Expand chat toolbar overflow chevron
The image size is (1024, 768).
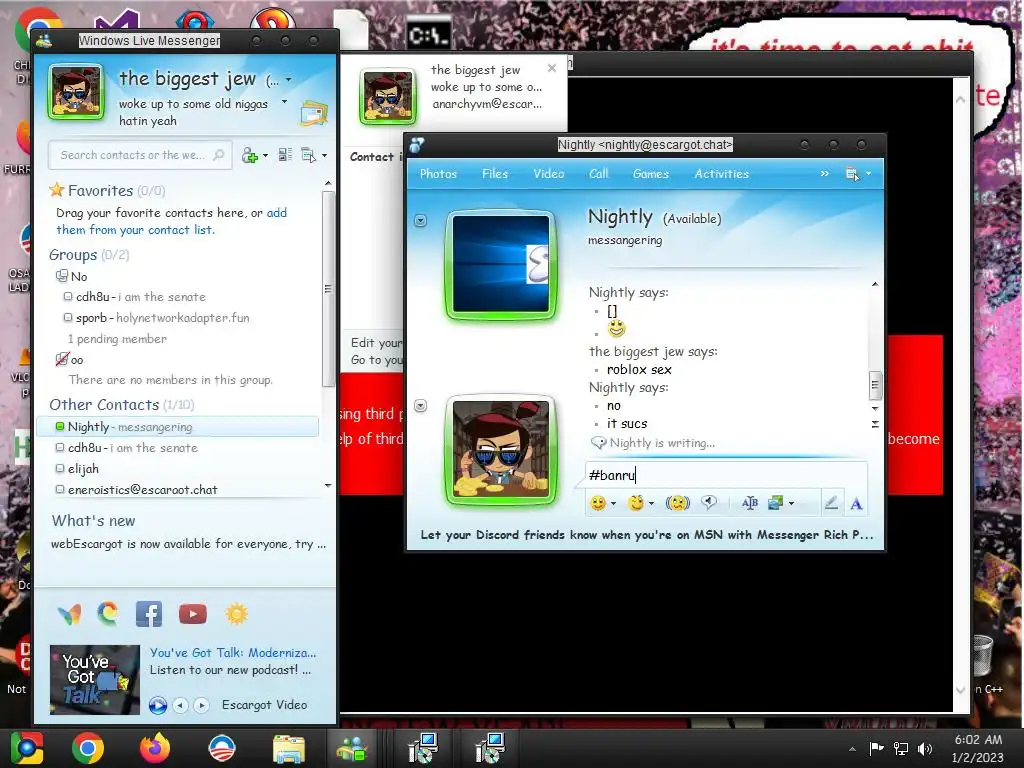point(824,174)
